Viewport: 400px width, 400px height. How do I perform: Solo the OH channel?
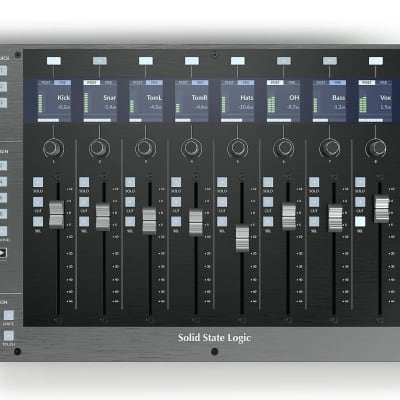coord(268,182)
